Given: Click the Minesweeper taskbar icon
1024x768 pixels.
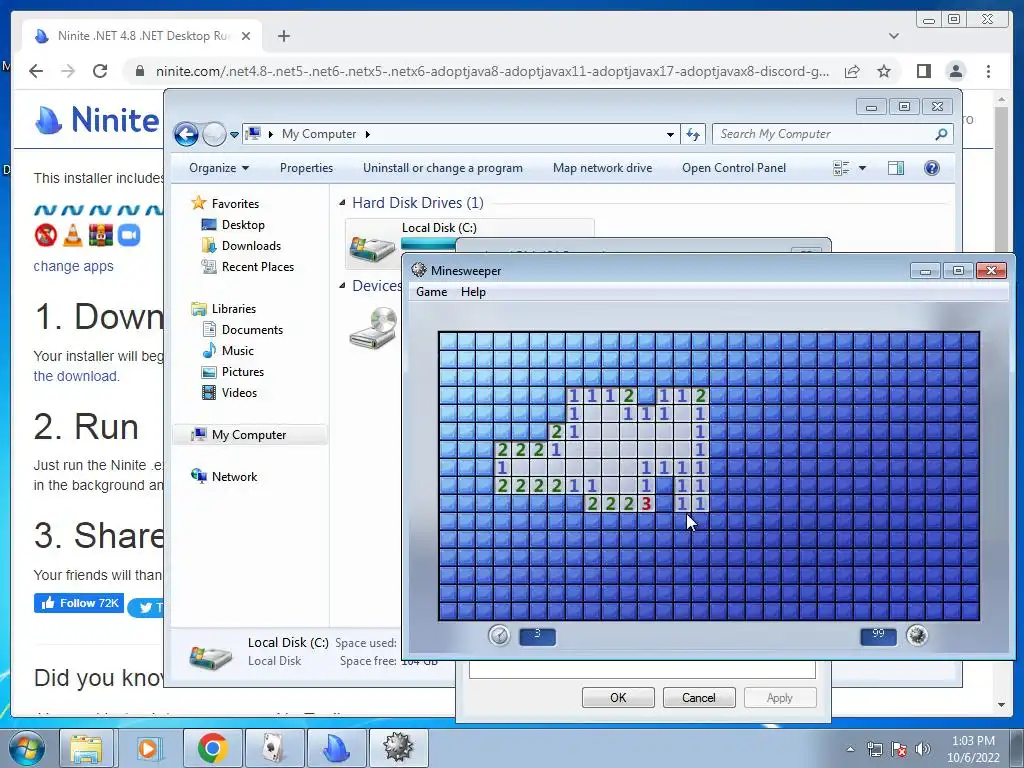Looking at the screenshot, I should tap(398, 748).
